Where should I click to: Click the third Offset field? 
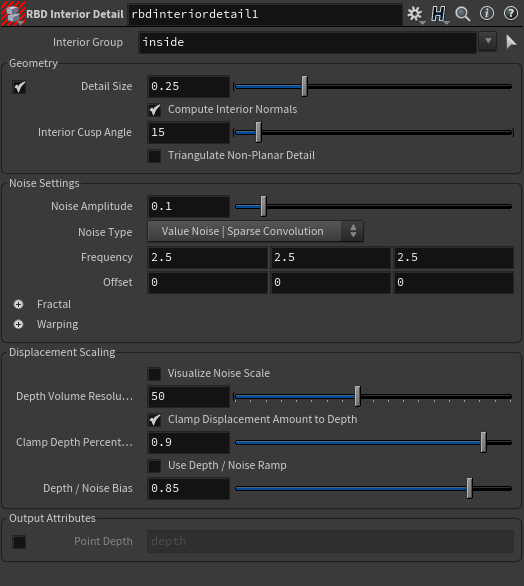(x=453, y=283)
